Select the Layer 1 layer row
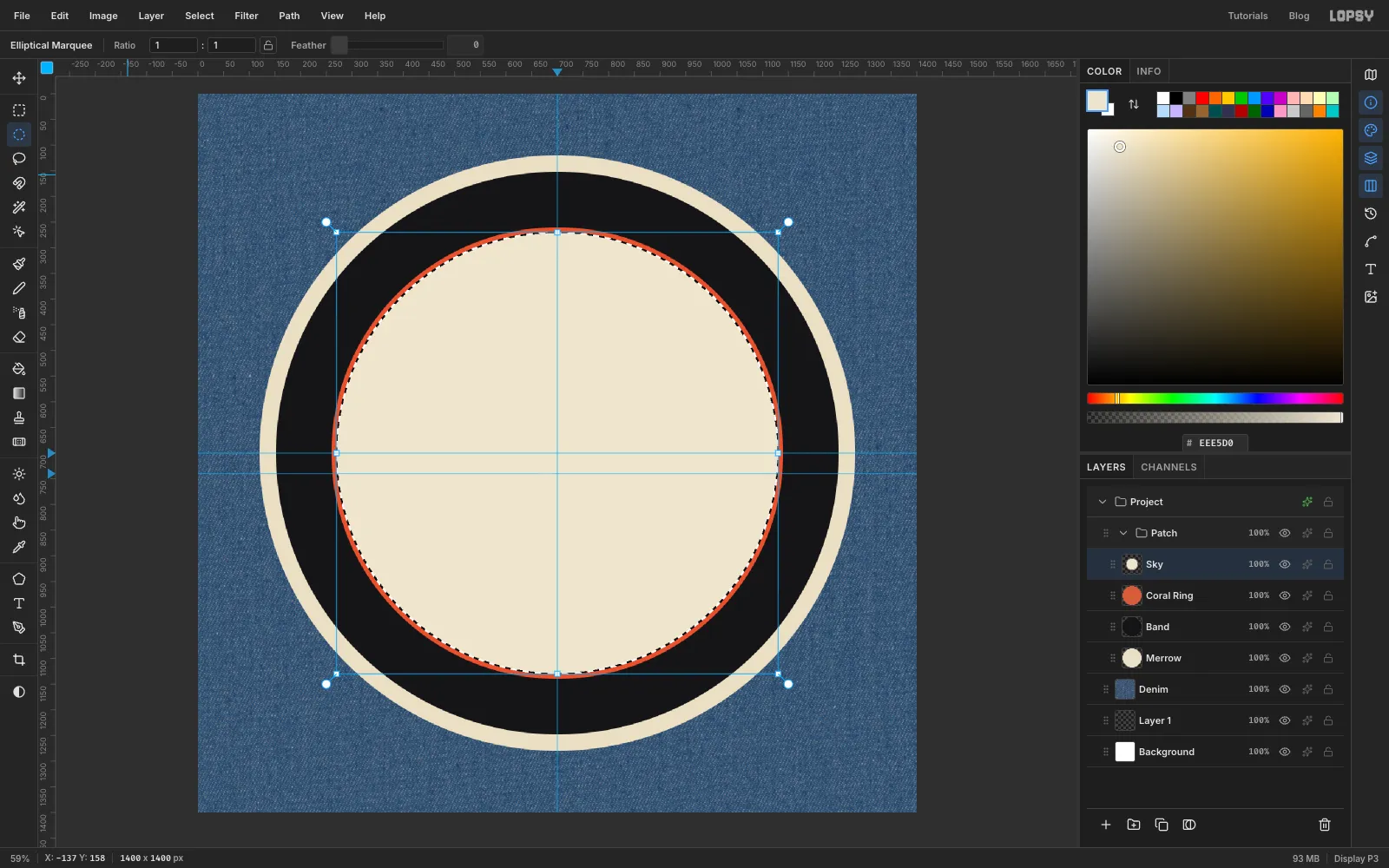Viewport: 1389px width, 868px height. pyautogui.click(x=1215, y=720)
